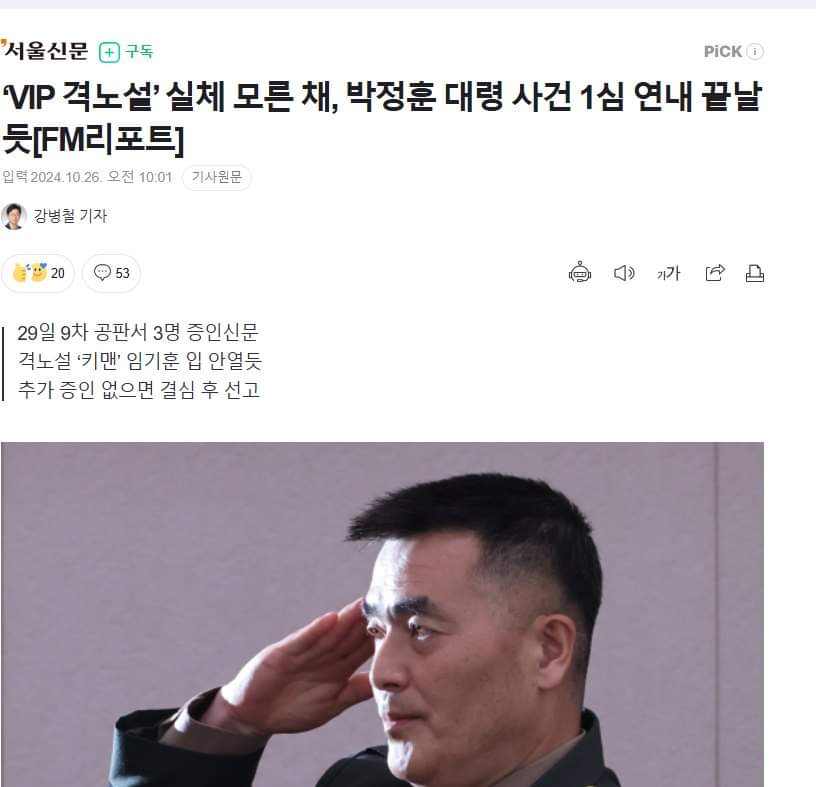This screenshot has width=816, height=787.
Task: Open the emoji reactions button showing 20
Action: 38,273
